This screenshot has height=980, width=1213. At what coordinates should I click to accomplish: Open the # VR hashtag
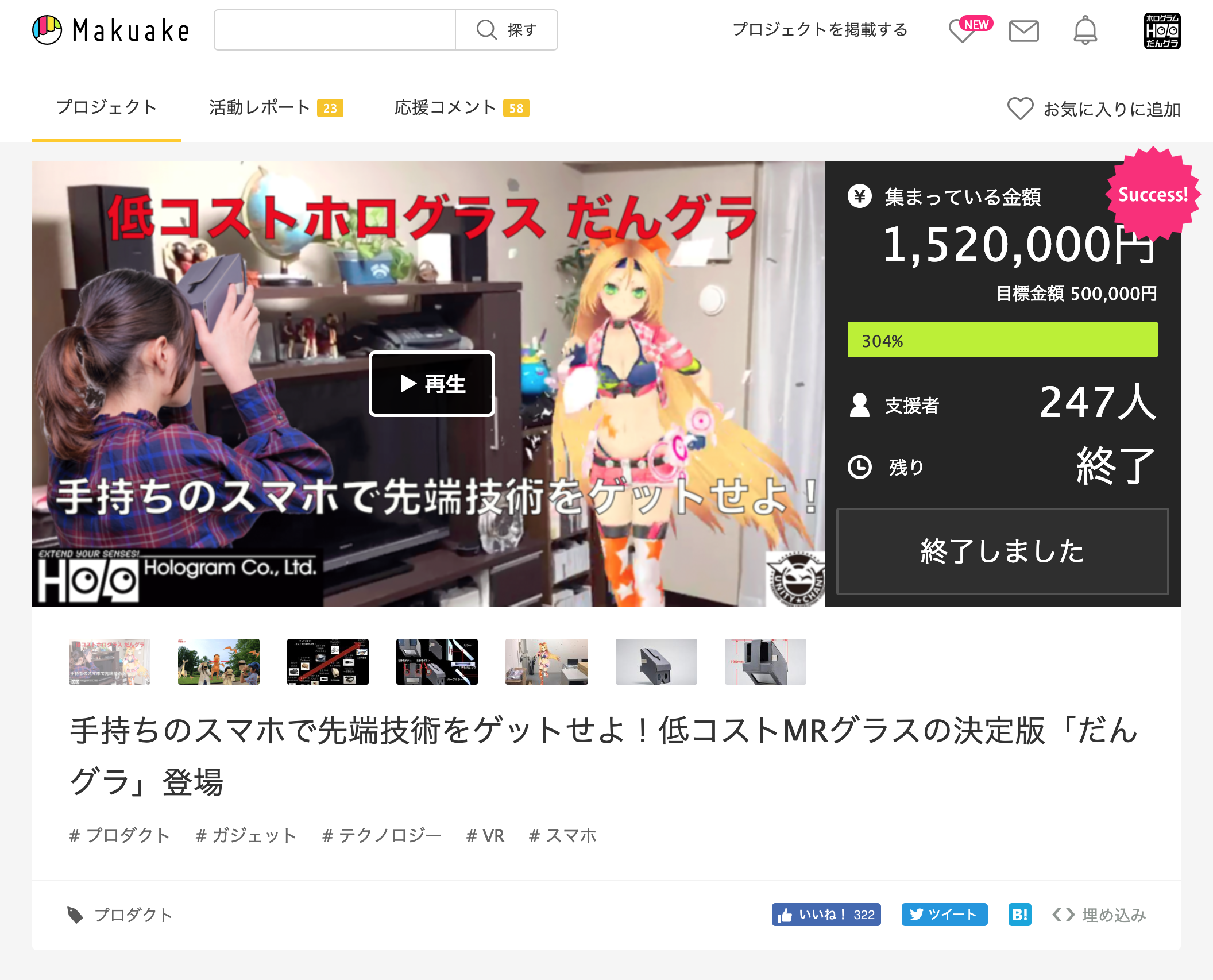(x=485, y=835)
